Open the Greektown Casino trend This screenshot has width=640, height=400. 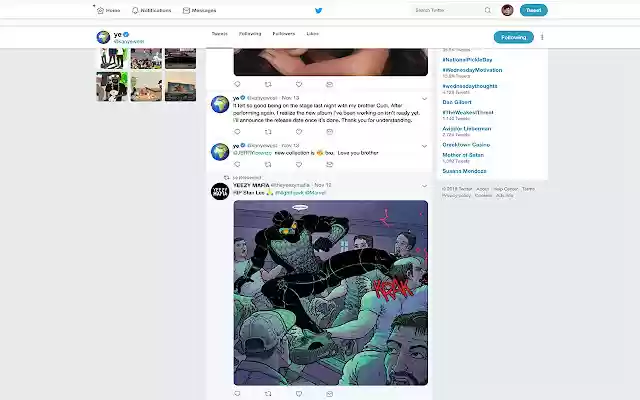[x=466, y=145]
